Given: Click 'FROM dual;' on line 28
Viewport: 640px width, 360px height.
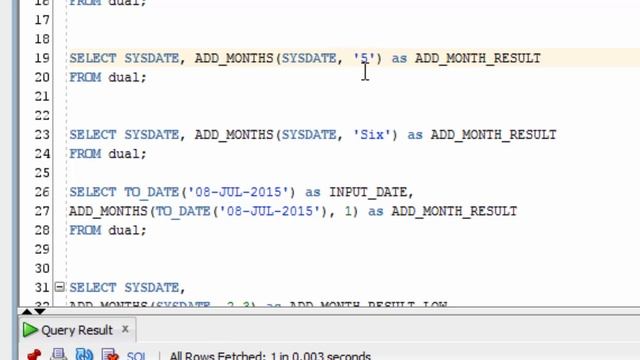Looking at the screenshot, I should click(x=108, y=230).
